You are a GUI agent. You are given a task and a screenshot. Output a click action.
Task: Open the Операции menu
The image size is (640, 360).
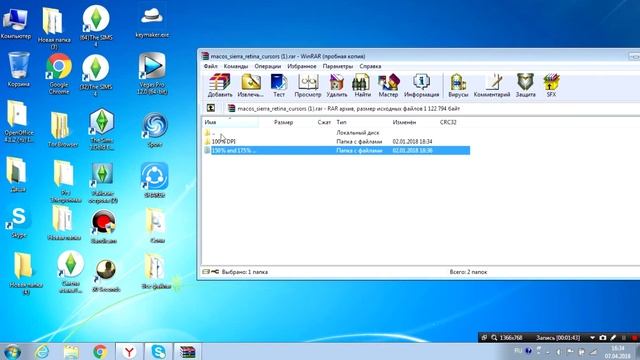267,66
